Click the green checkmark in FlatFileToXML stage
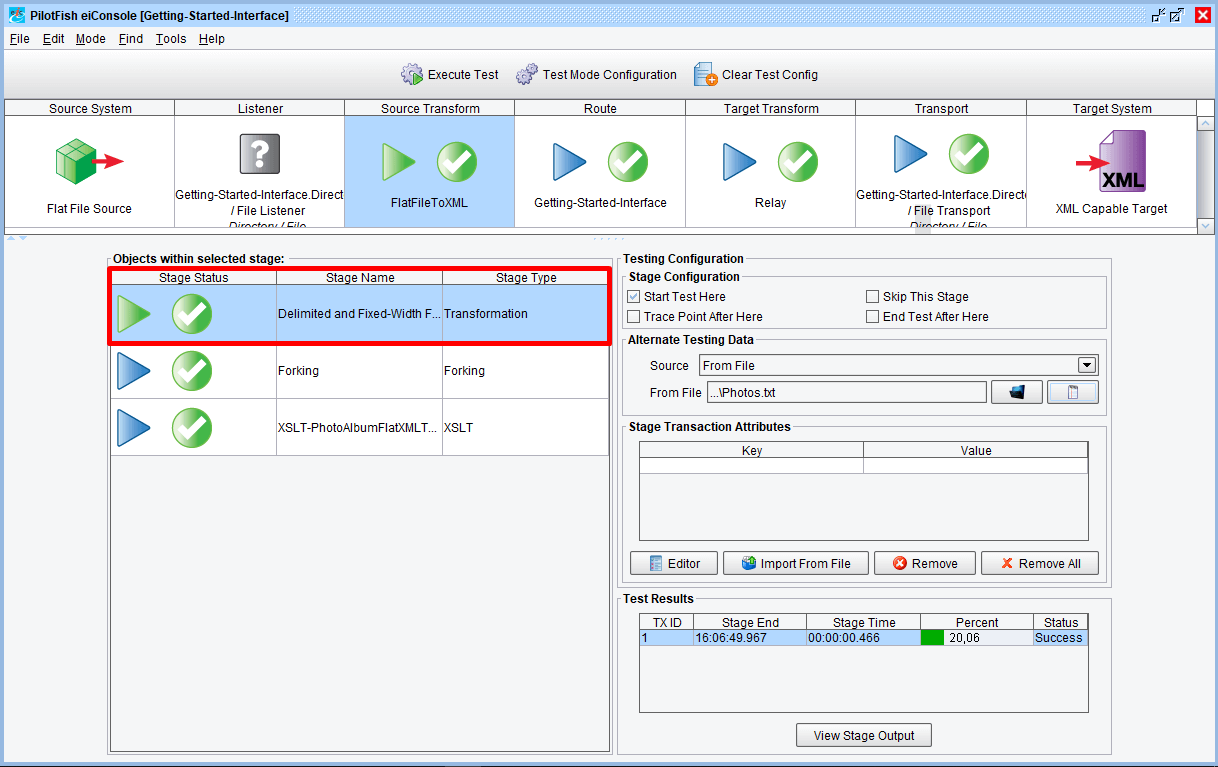Screen dimensions: 1218x767 (457, 162)
